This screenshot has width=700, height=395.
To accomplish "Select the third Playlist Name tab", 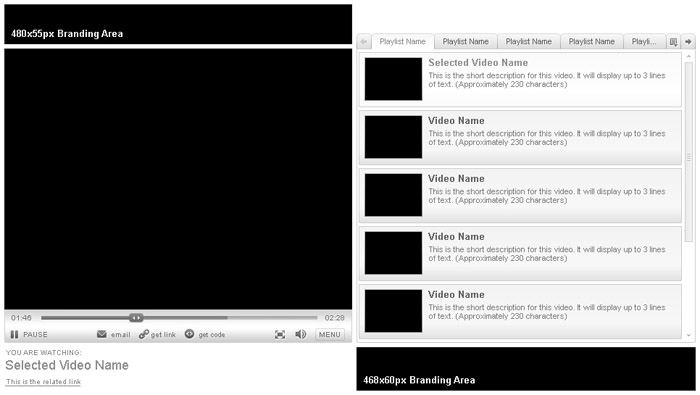I will 529,42.
